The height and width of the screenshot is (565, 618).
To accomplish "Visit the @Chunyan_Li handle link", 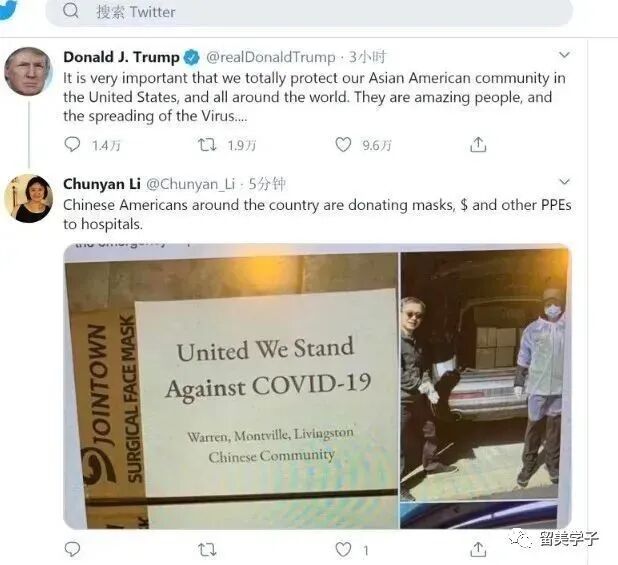I will click(x=191, y=184).
